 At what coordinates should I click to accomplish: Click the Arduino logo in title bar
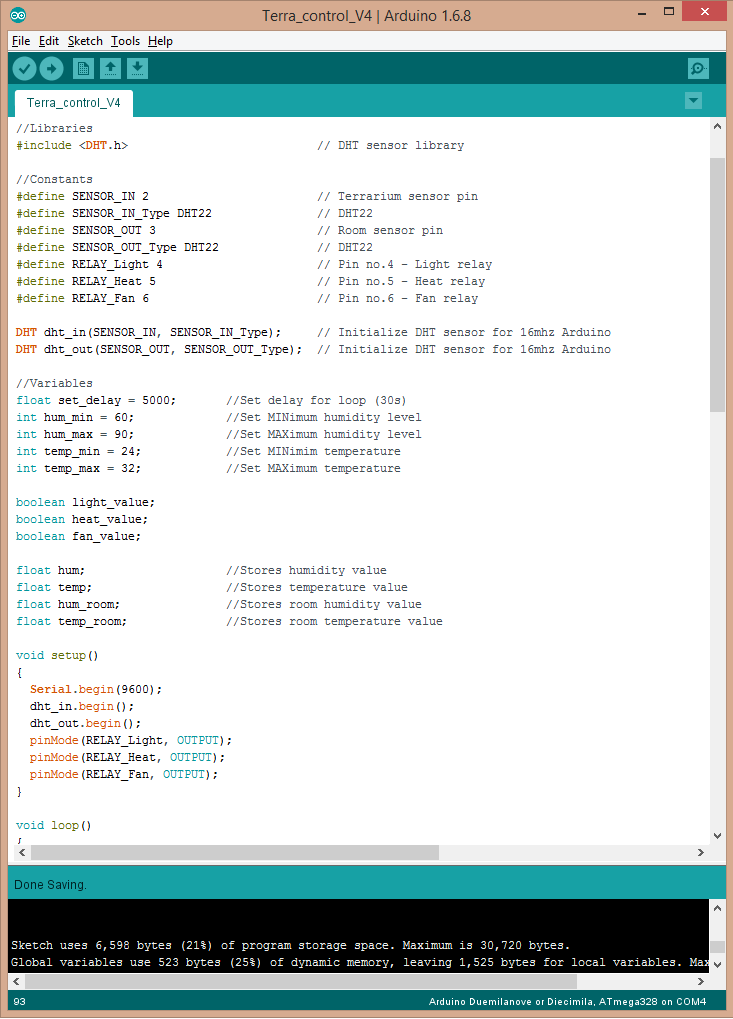pyautogui.click(x=18, y=15)
